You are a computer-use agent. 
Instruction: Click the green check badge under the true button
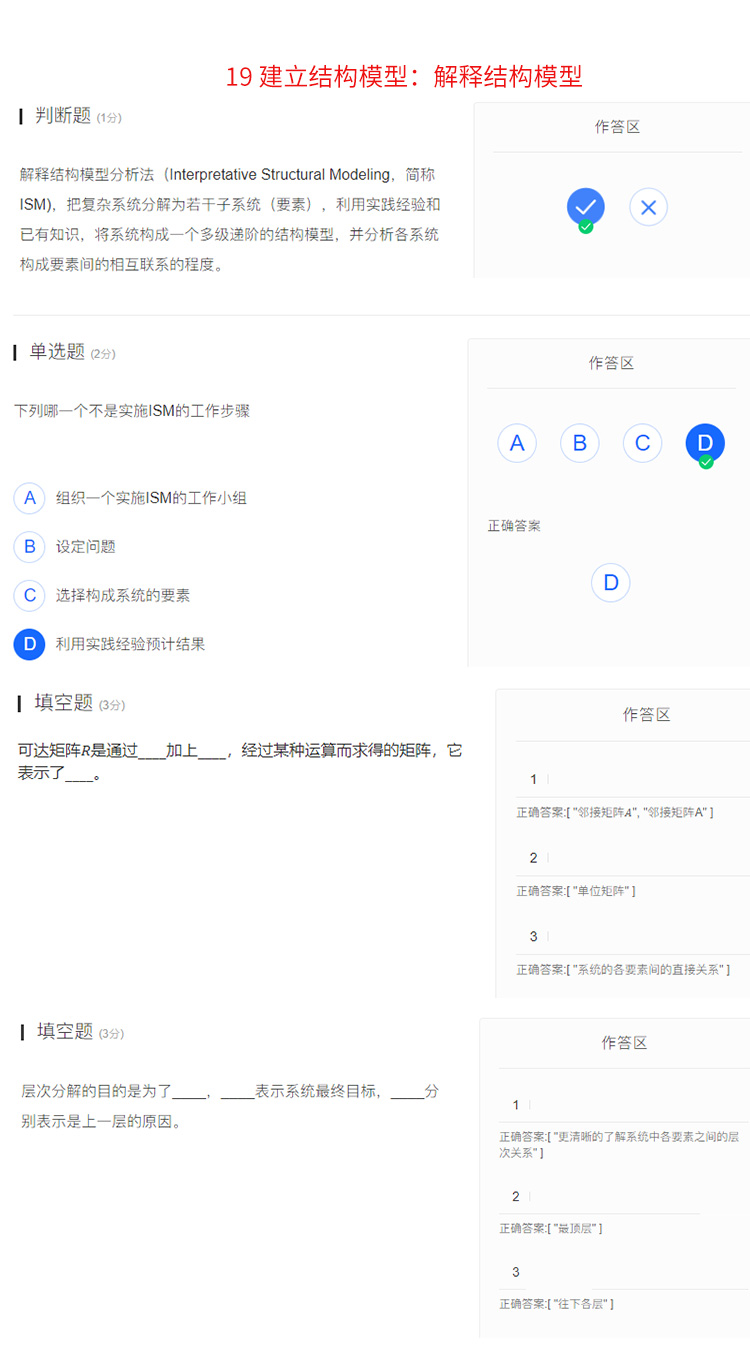[586, 227]
